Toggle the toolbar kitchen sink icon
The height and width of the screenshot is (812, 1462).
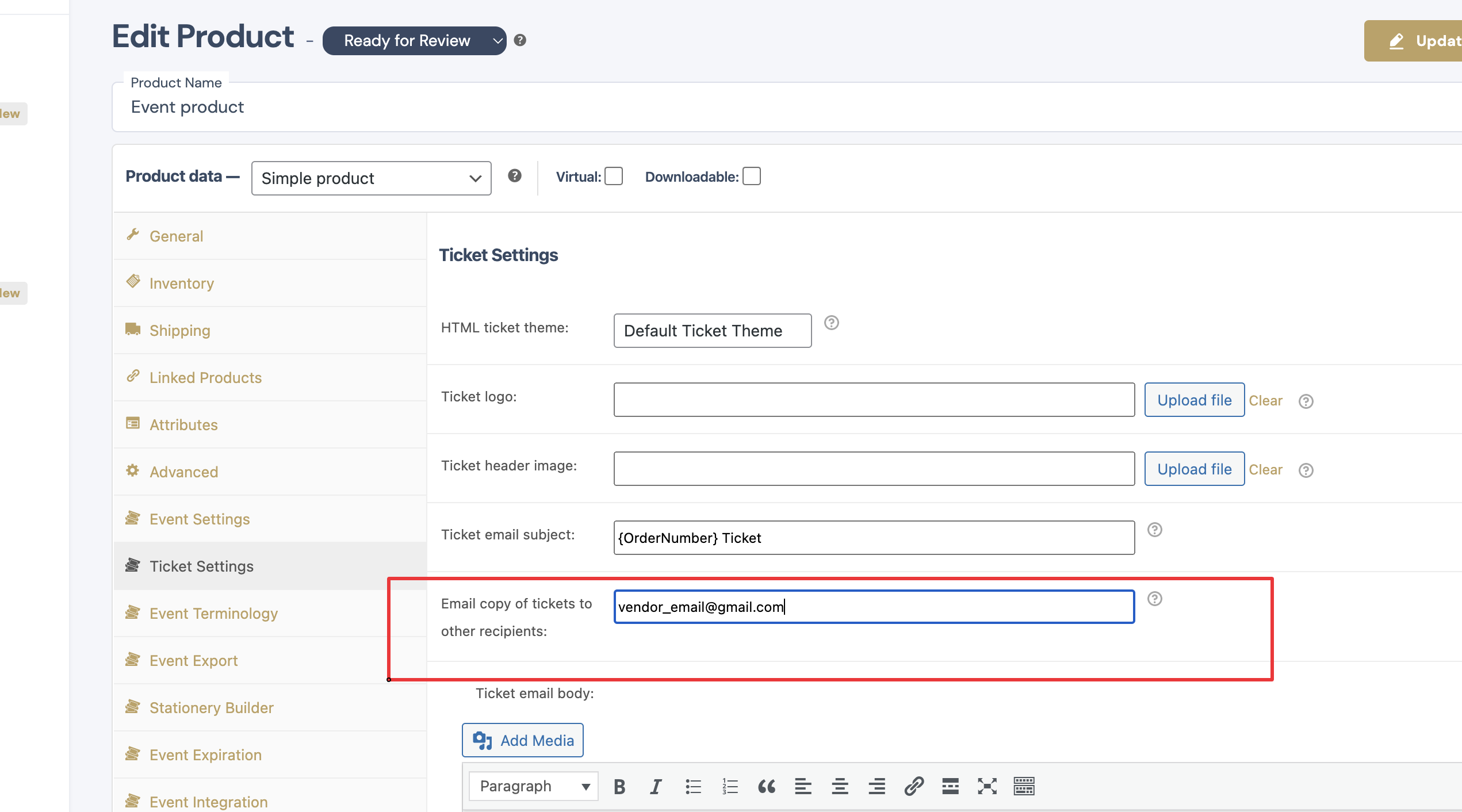(x=1024, y=786)
